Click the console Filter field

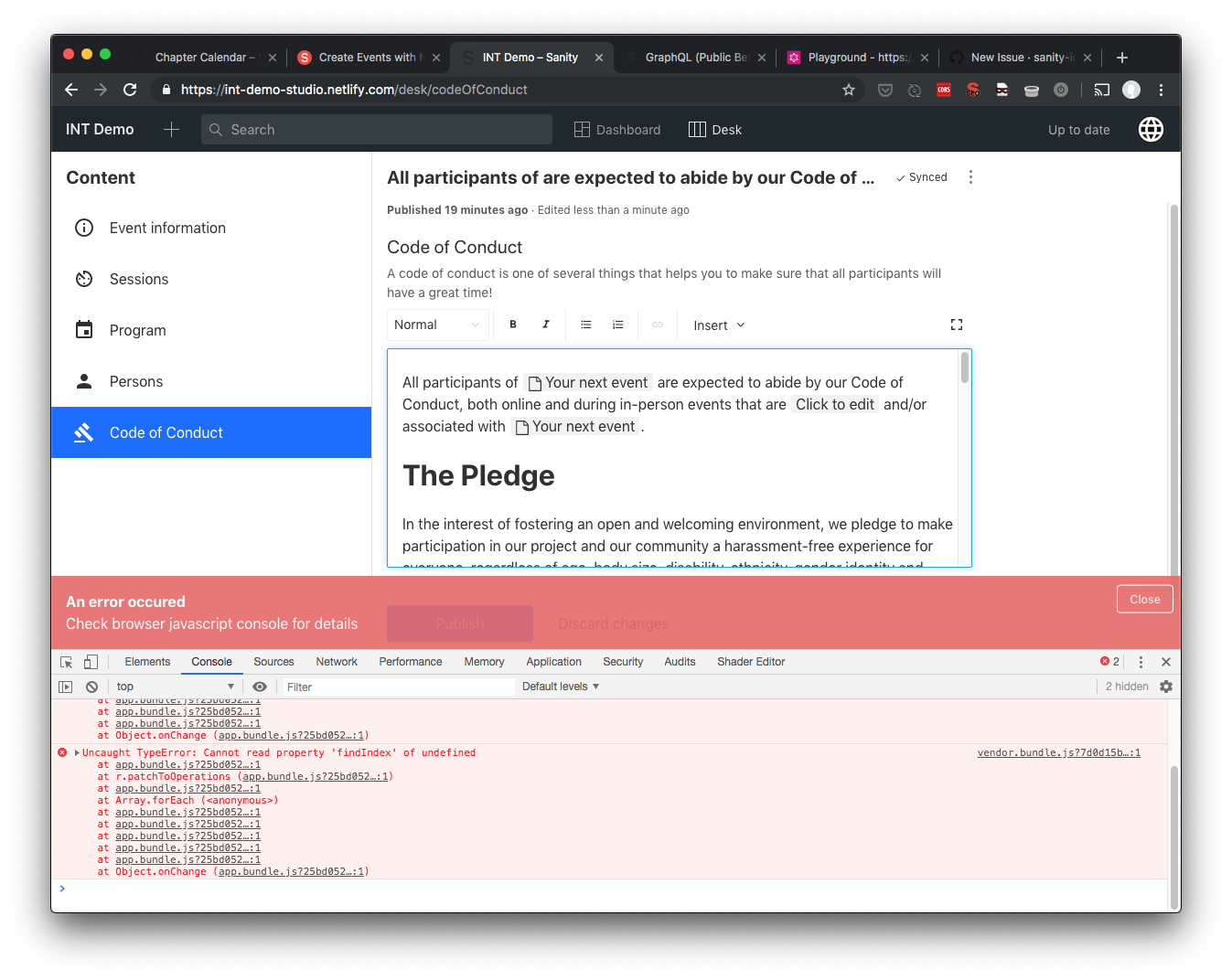coord(398,687)
